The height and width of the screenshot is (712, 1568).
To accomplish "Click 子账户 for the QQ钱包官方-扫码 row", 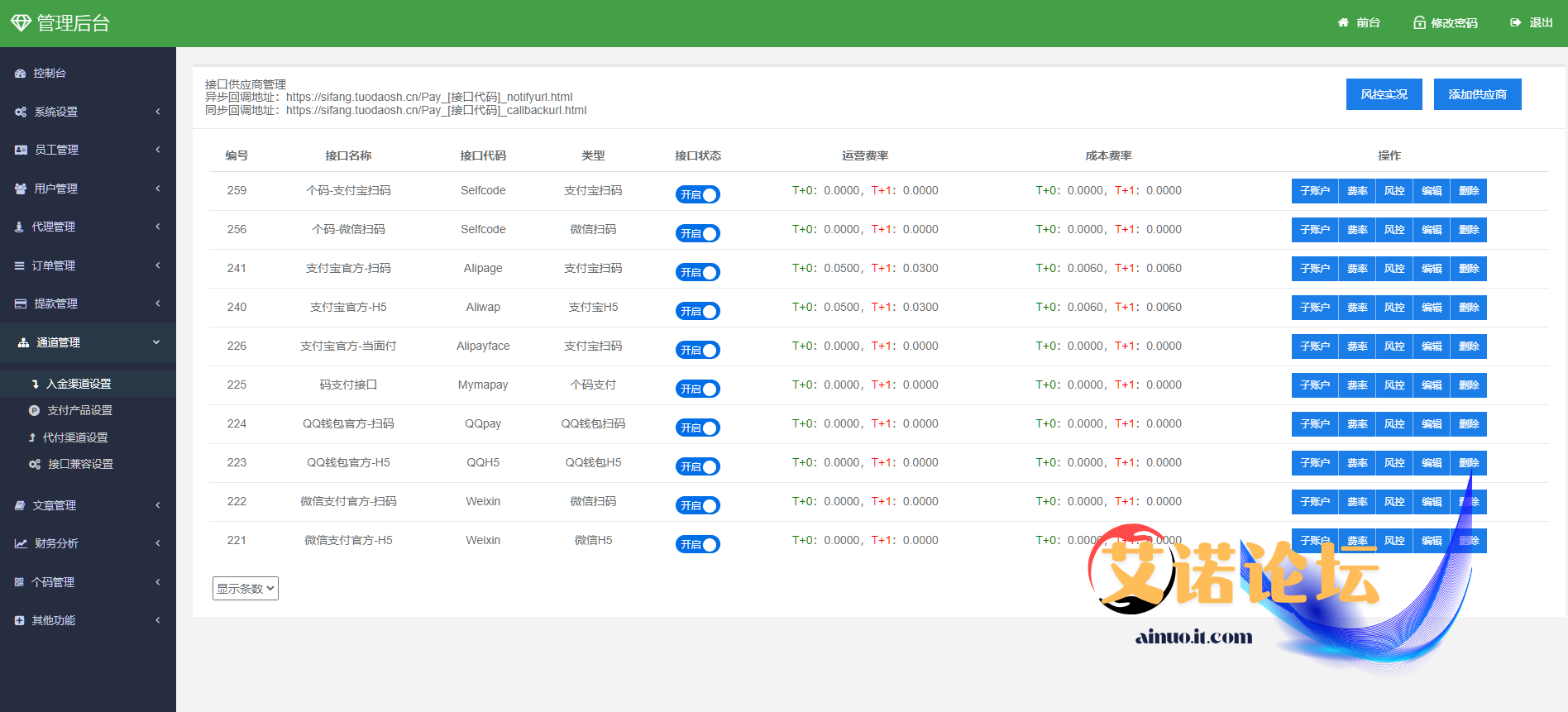I will (1314, 424).
